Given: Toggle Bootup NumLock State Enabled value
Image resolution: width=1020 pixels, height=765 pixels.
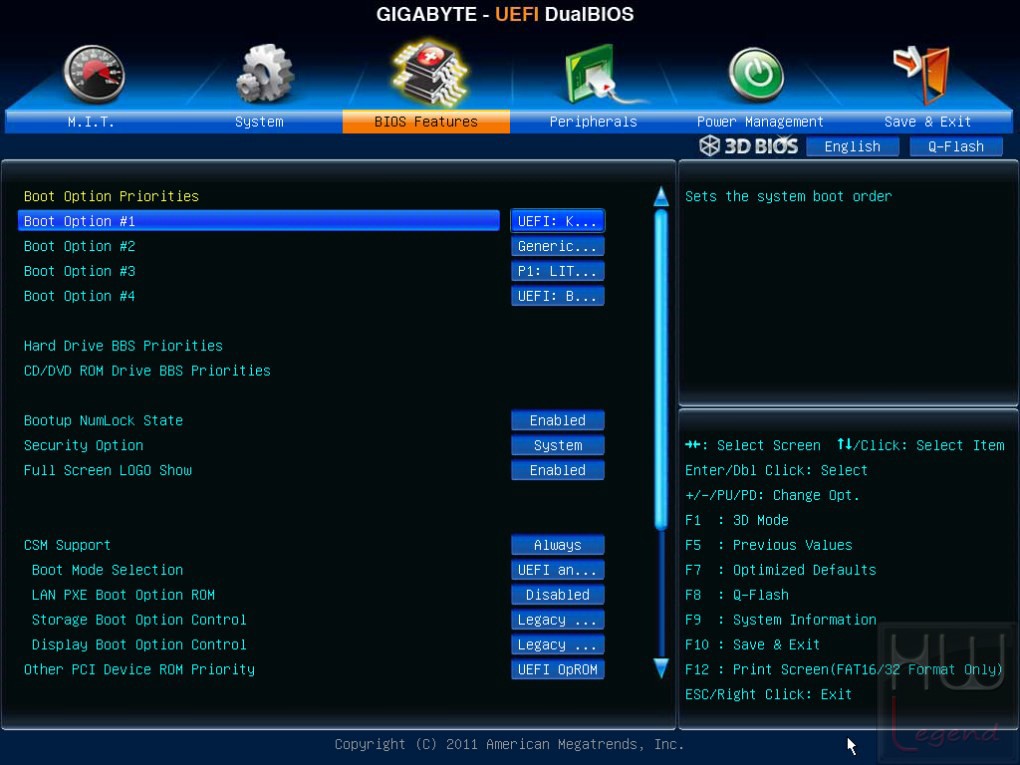Looking at the screenshot, I should 557,420.
